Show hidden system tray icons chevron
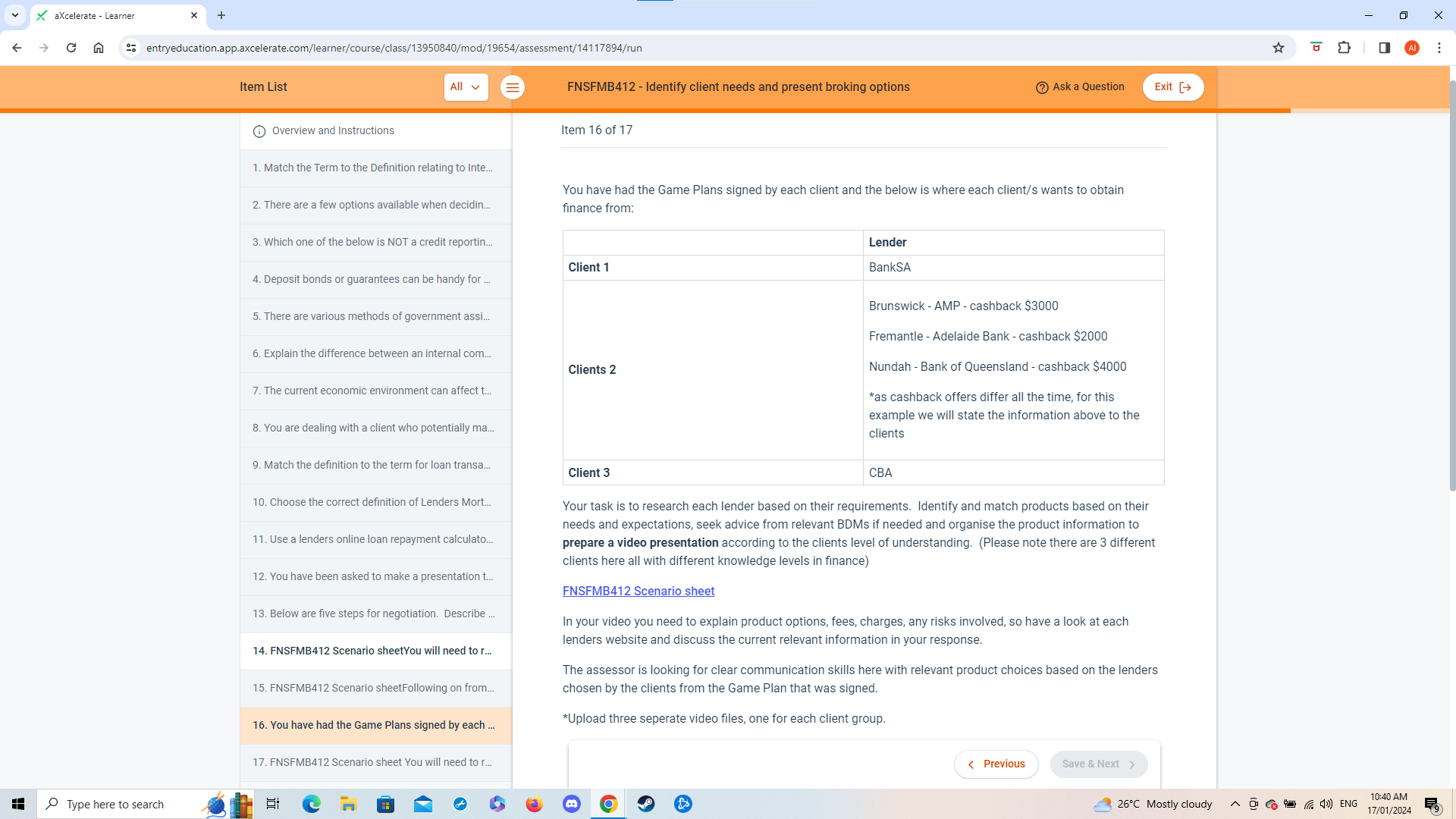 point(1235,805)
